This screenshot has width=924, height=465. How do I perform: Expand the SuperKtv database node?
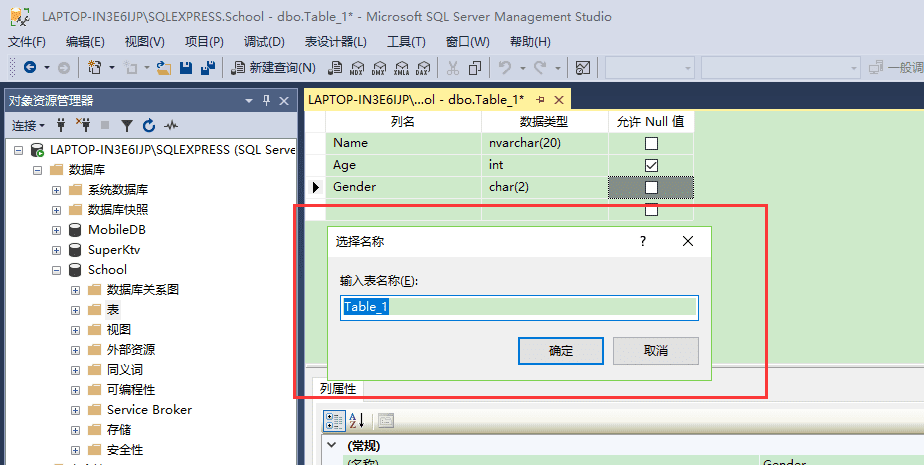coord(57,250)
